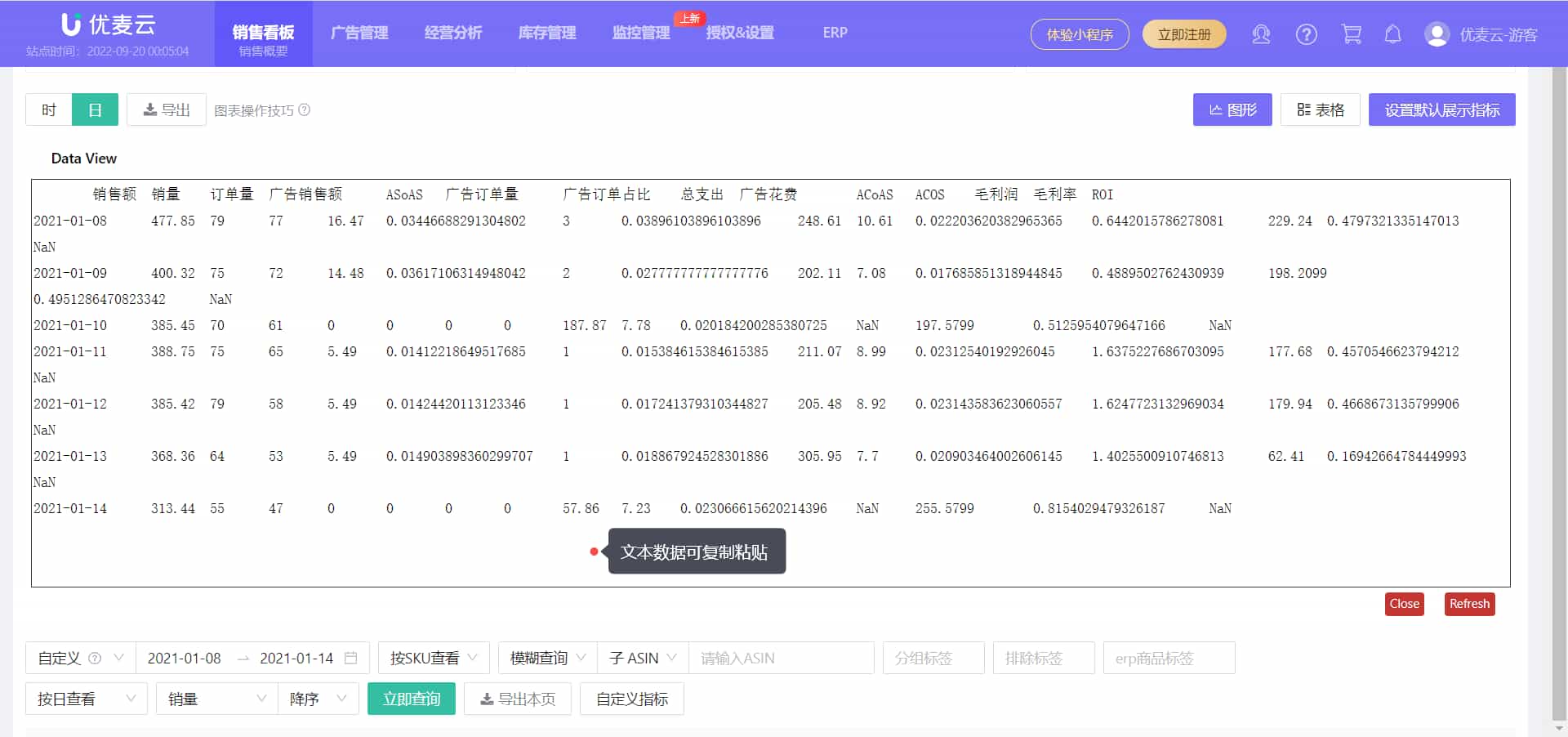Click the user avatar icon
The image size is (1568, 737).
[1437, 34]
